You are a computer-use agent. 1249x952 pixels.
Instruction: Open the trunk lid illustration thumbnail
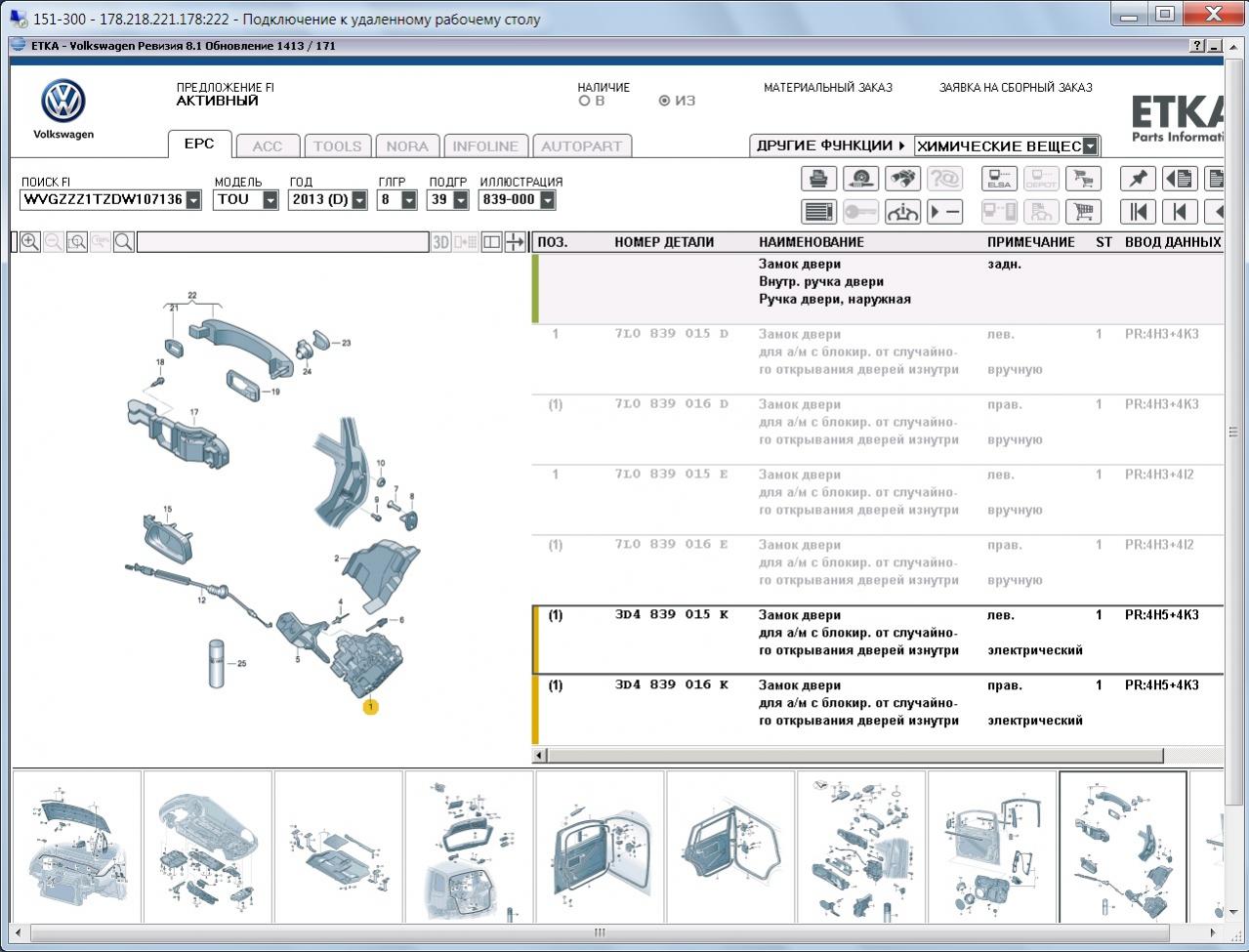[x=76, y=847]
